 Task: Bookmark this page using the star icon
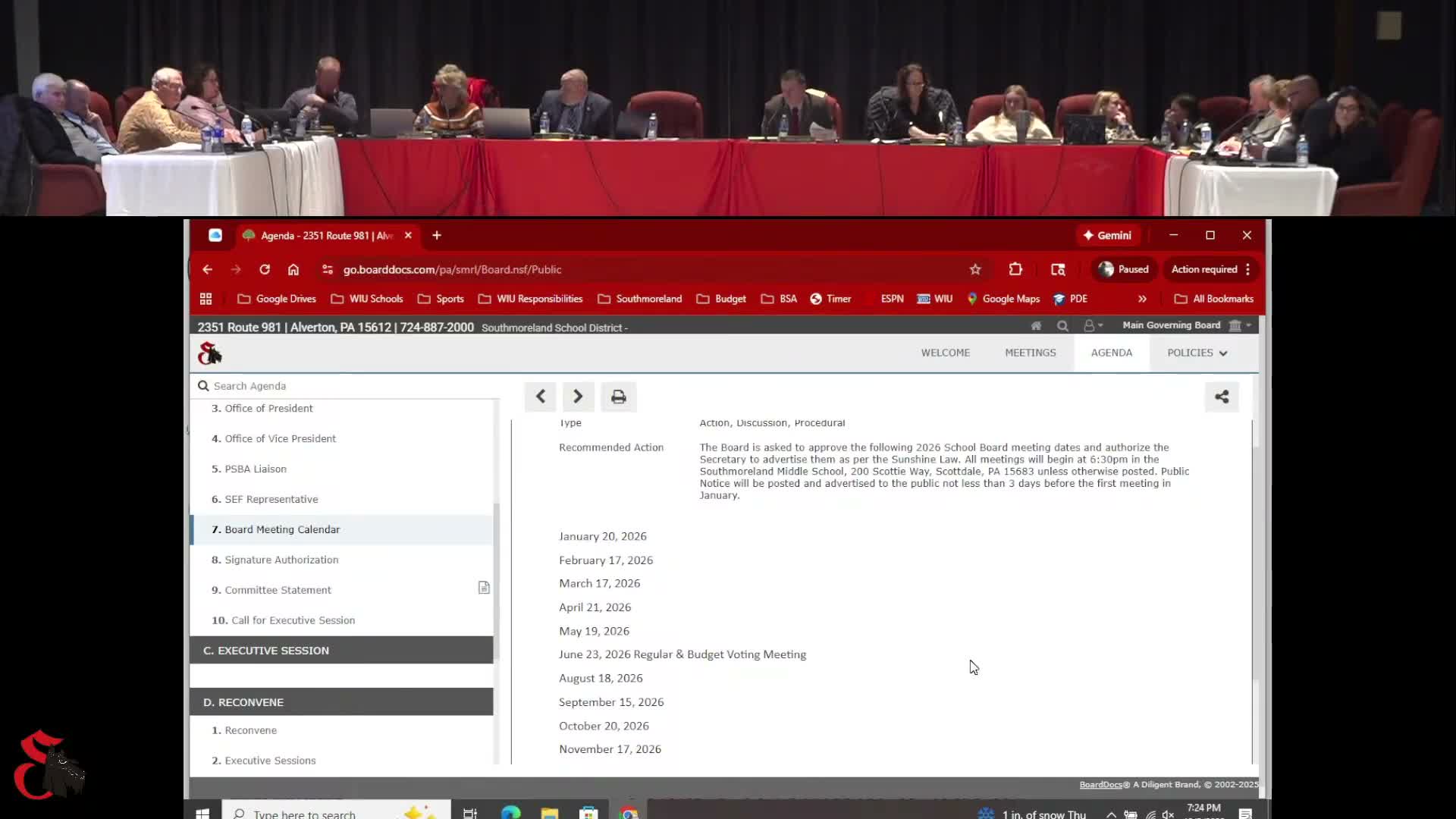point(976,269)
